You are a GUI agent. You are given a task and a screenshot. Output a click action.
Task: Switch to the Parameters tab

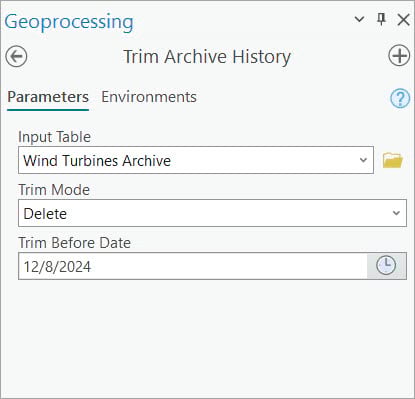(48, 97)
